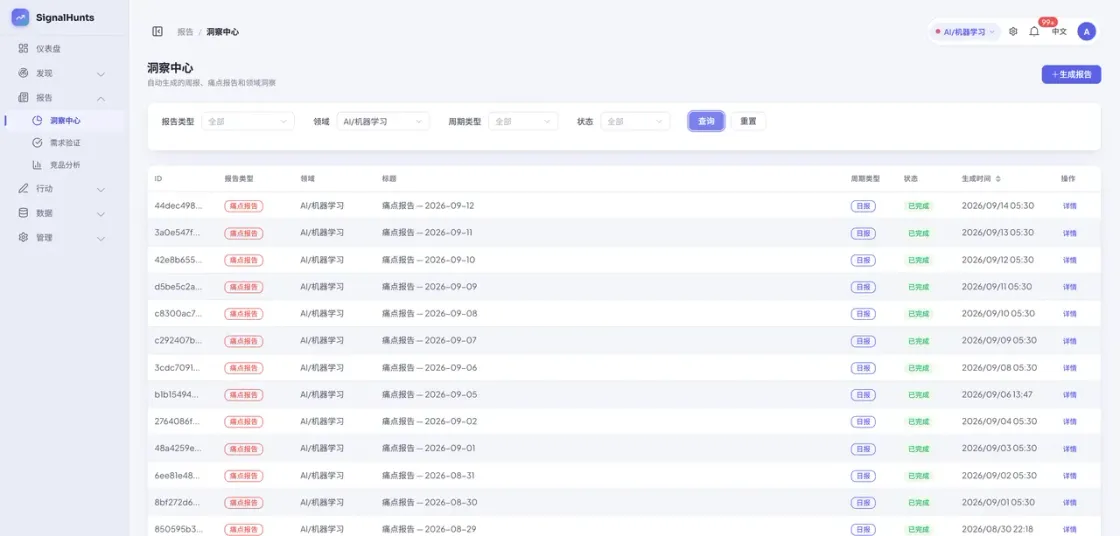Screen dimensions: 1120x536
Task: Click title 痛点报告 — 2026-09-06
Action: coord(429,368)
